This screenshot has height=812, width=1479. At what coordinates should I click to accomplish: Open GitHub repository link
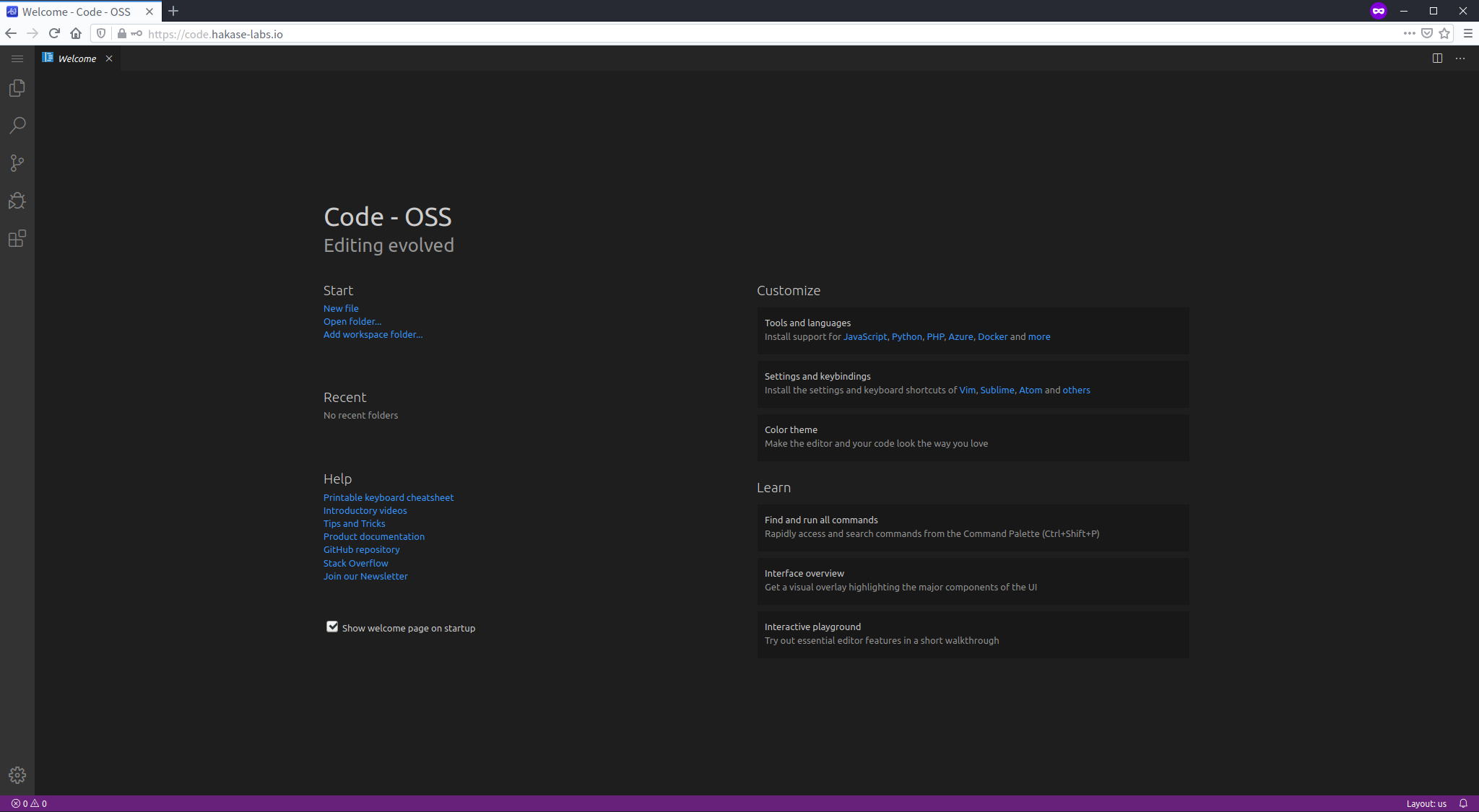click(362, 549)
